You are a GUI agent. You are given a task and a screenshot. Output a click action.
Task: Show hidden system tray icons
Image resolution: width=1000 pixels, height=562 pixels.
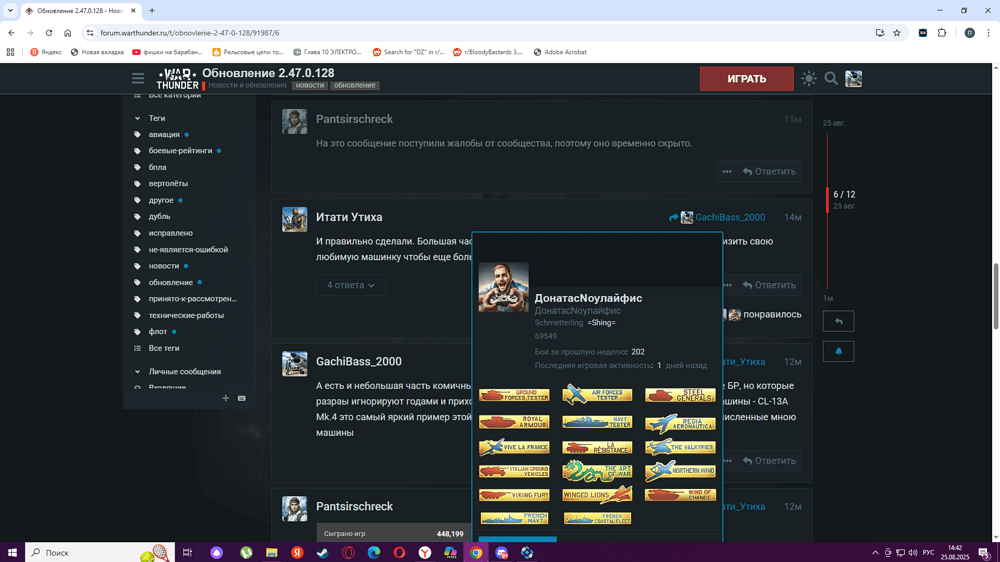point(875,552)
